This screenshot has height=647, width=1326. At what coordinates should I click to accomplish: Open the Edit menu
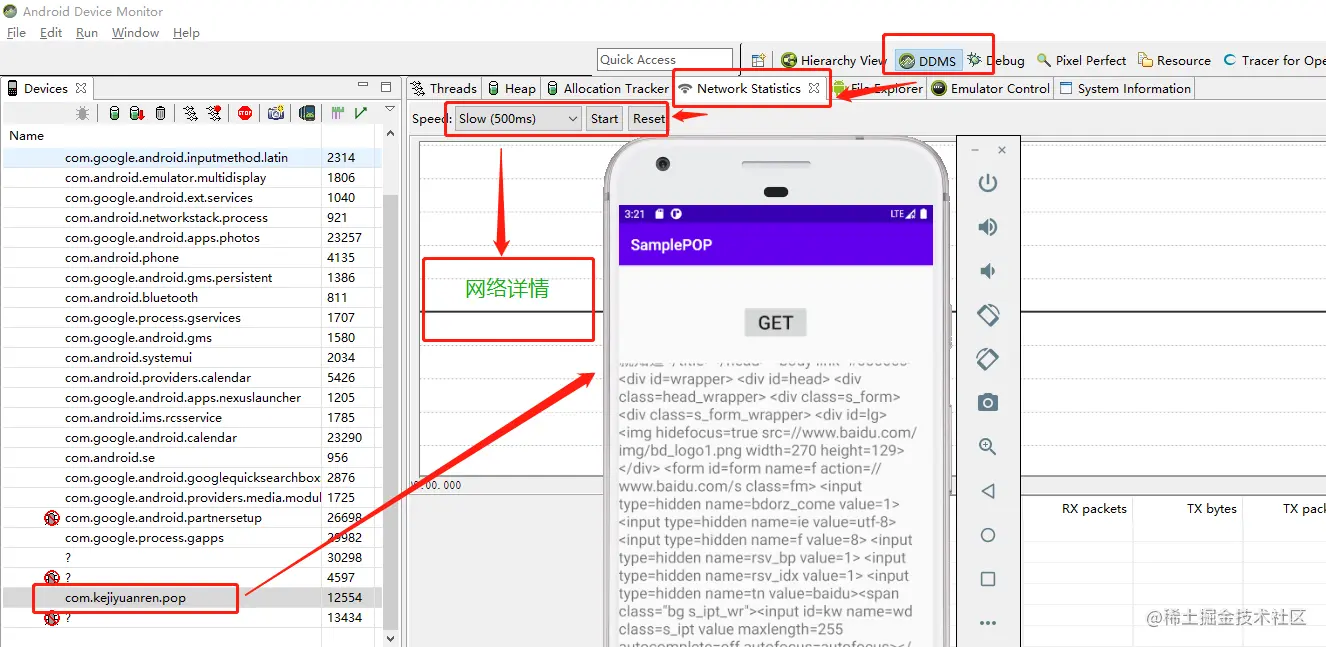click(x=51, y=32)
